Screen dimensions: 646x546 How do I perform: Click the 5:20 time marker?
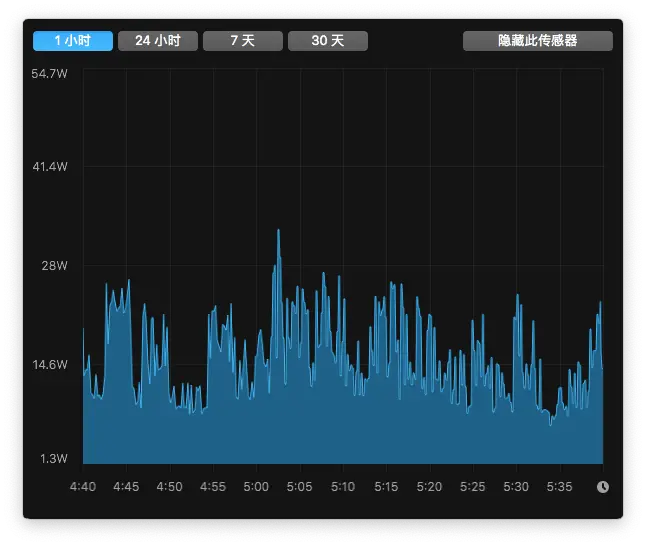click(429, 487)
